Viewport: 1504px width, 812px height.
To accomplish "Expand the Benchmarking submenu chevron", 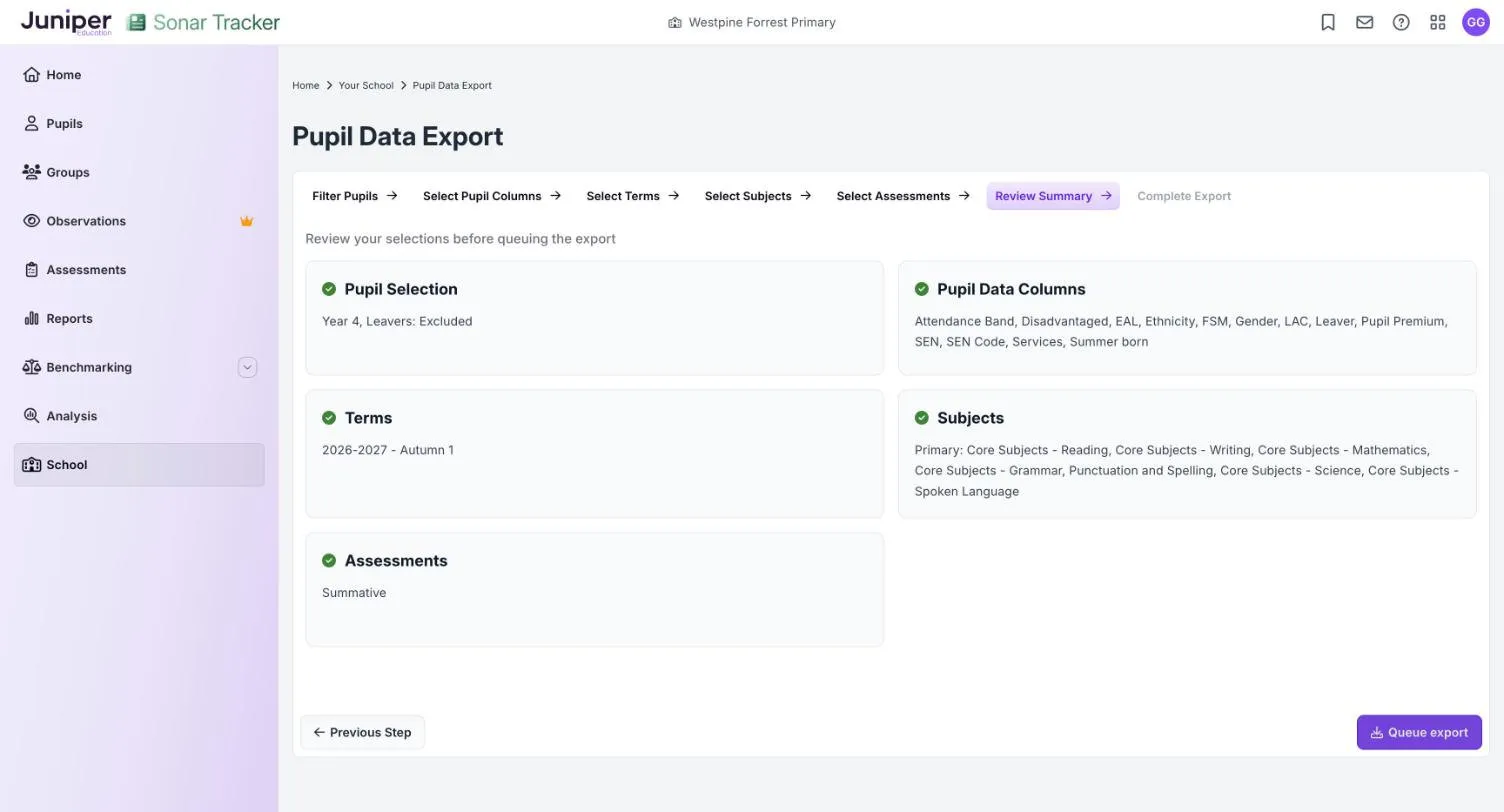I will coord(248,367).
